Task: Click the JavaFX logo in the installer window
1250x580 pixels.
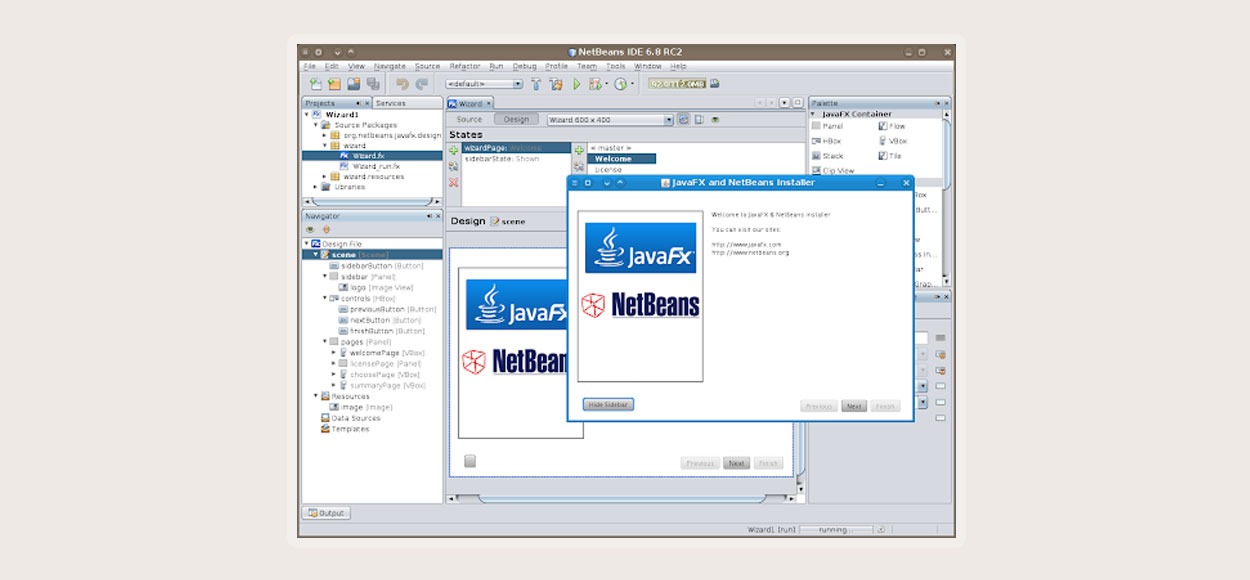Action: 641,248
